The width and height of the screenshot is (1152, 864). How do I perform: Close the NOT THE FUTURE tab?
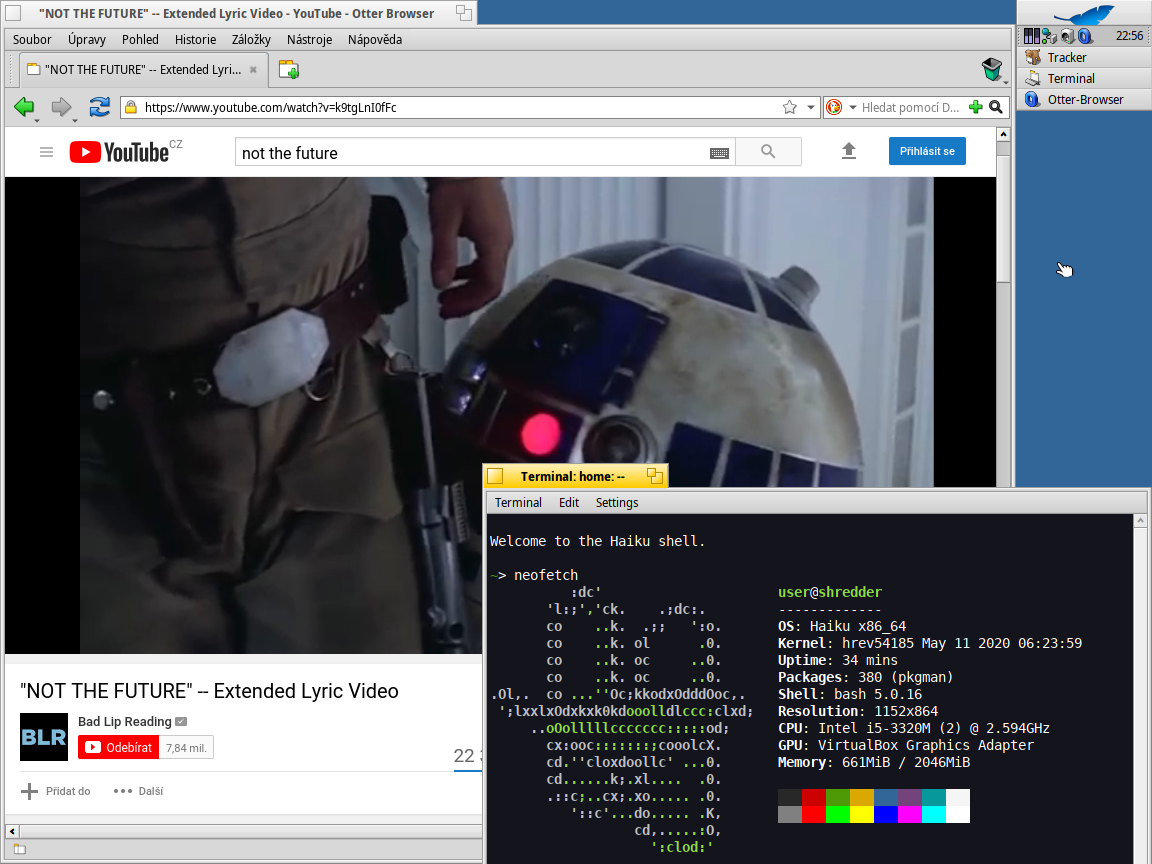[253, 70]
